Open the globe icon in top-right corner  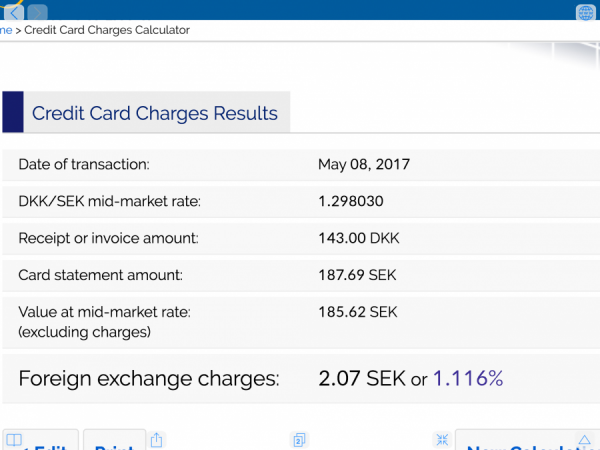[586, 12]
